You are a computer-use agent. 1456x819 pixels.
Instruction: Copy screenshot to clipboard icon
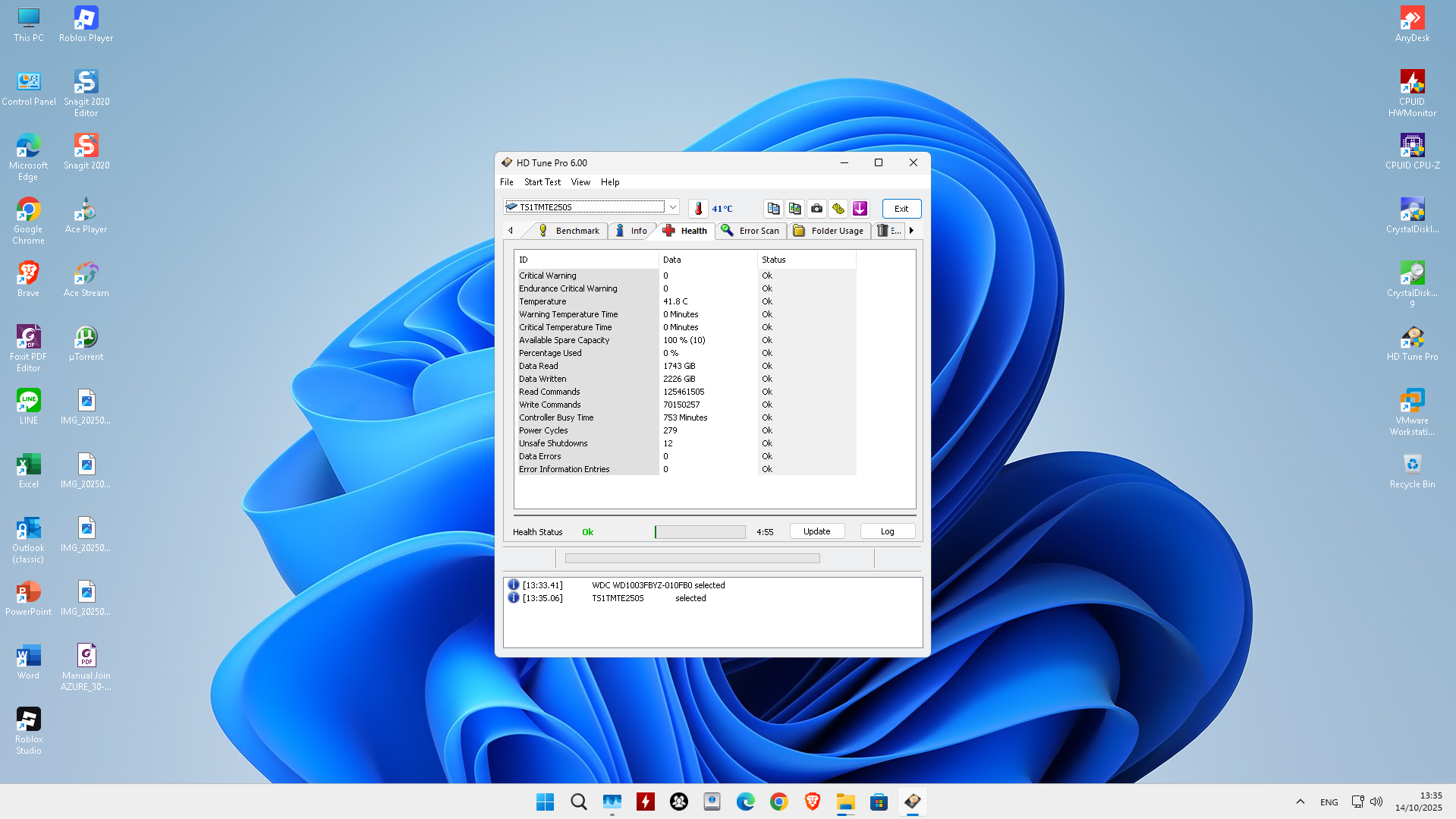[794, 209]
